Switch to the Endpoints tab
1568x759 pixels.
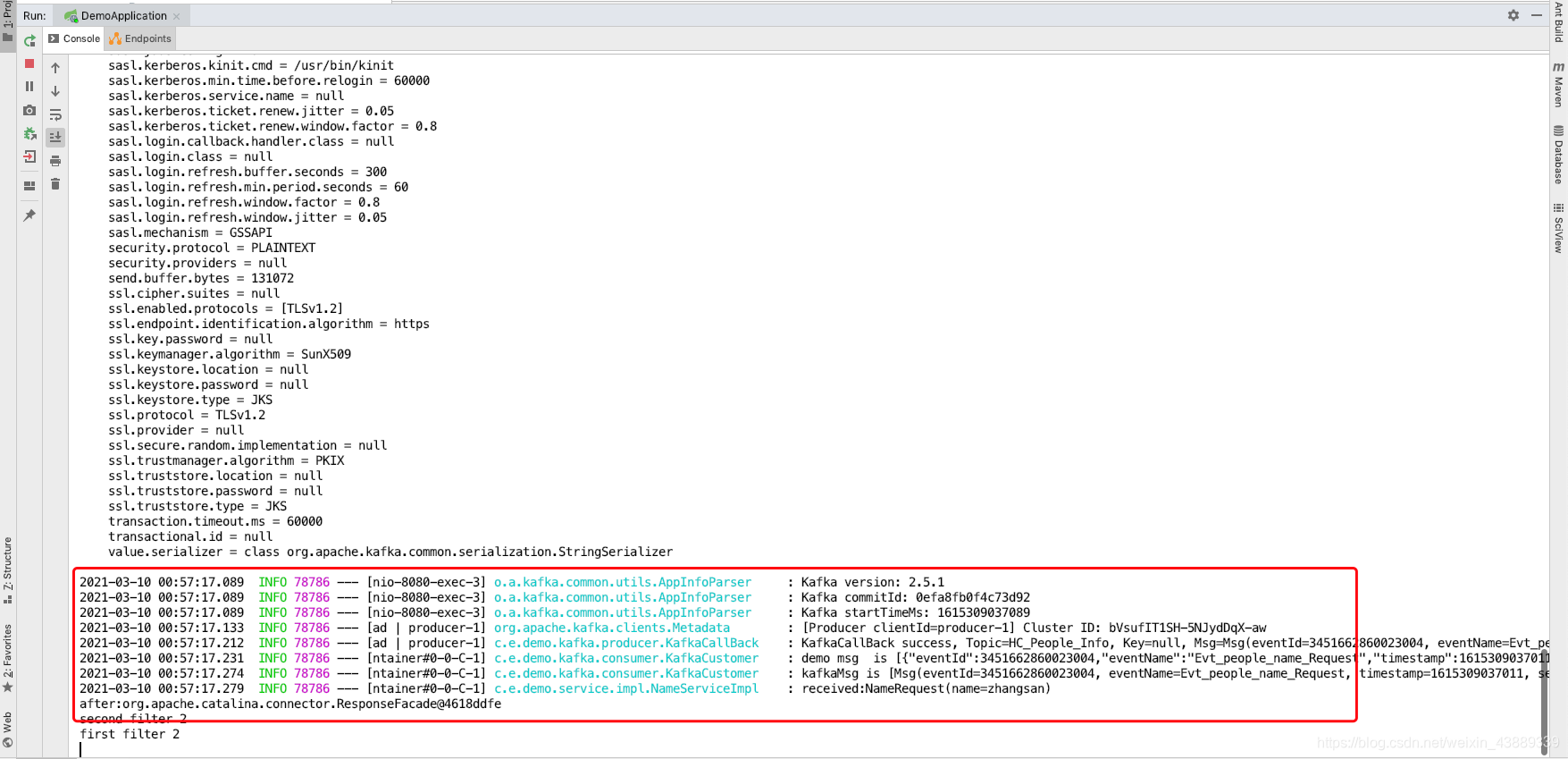coord(140,38)
